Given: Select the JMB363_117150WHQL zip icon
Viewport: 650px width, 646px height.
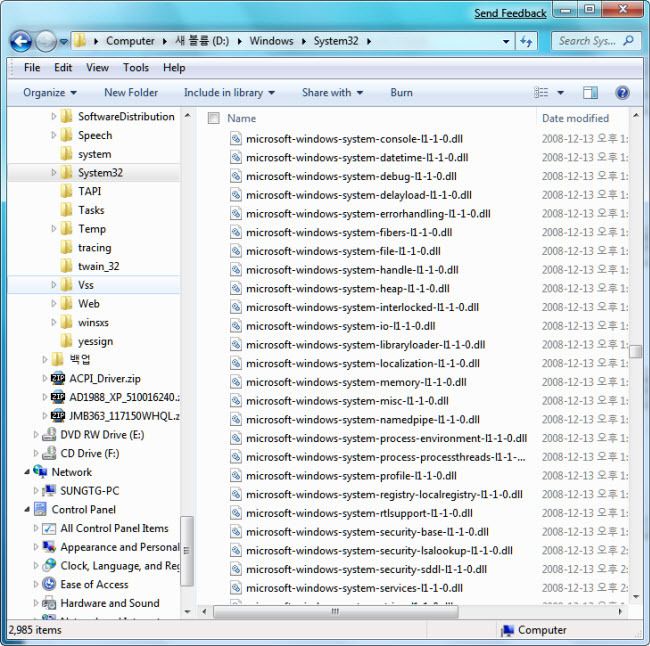Looking at the screenshot, I should point(58,416).
